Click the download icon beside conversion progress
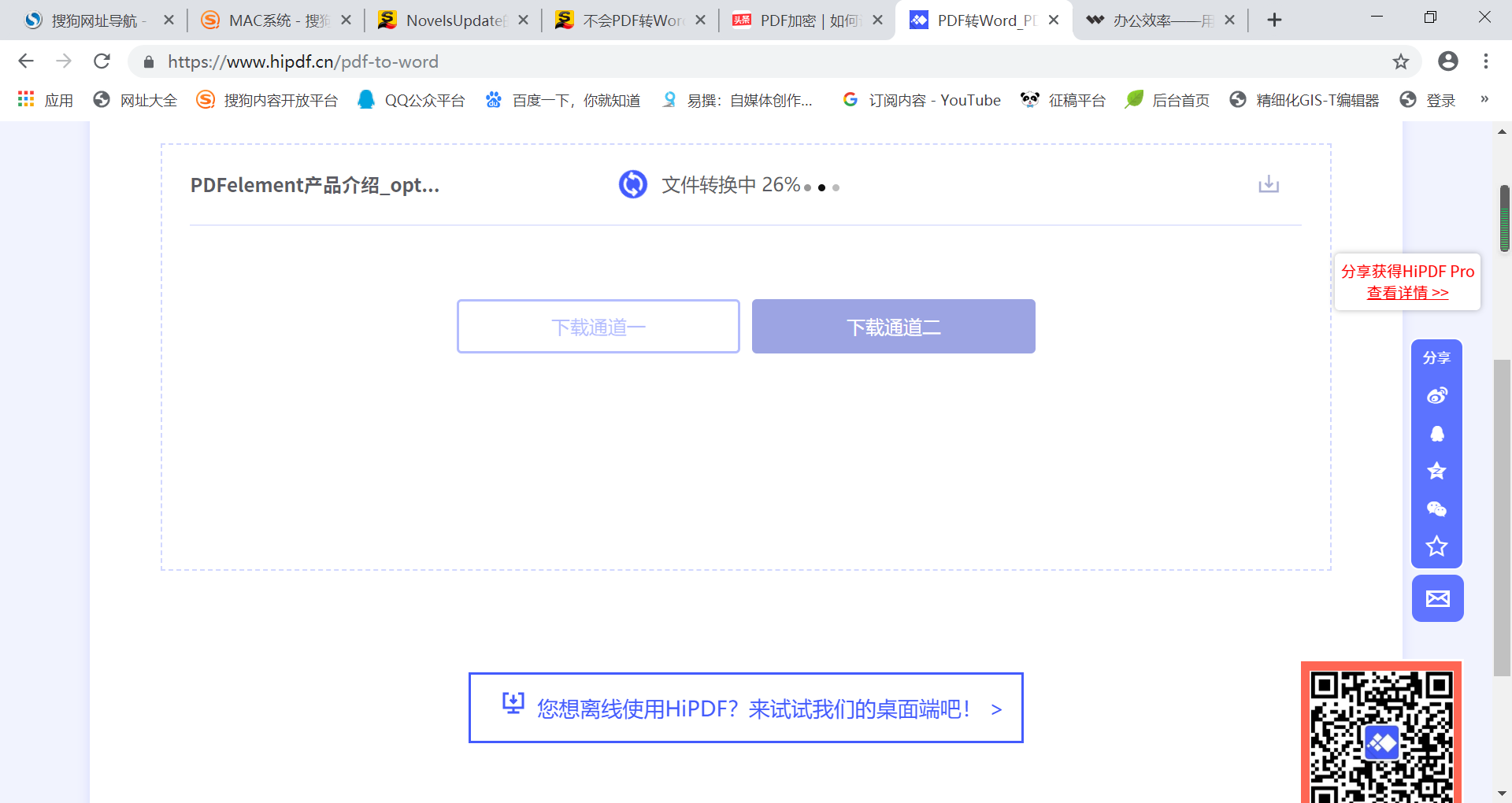This screenshot has height=803, width=1512. (1268, 184)
